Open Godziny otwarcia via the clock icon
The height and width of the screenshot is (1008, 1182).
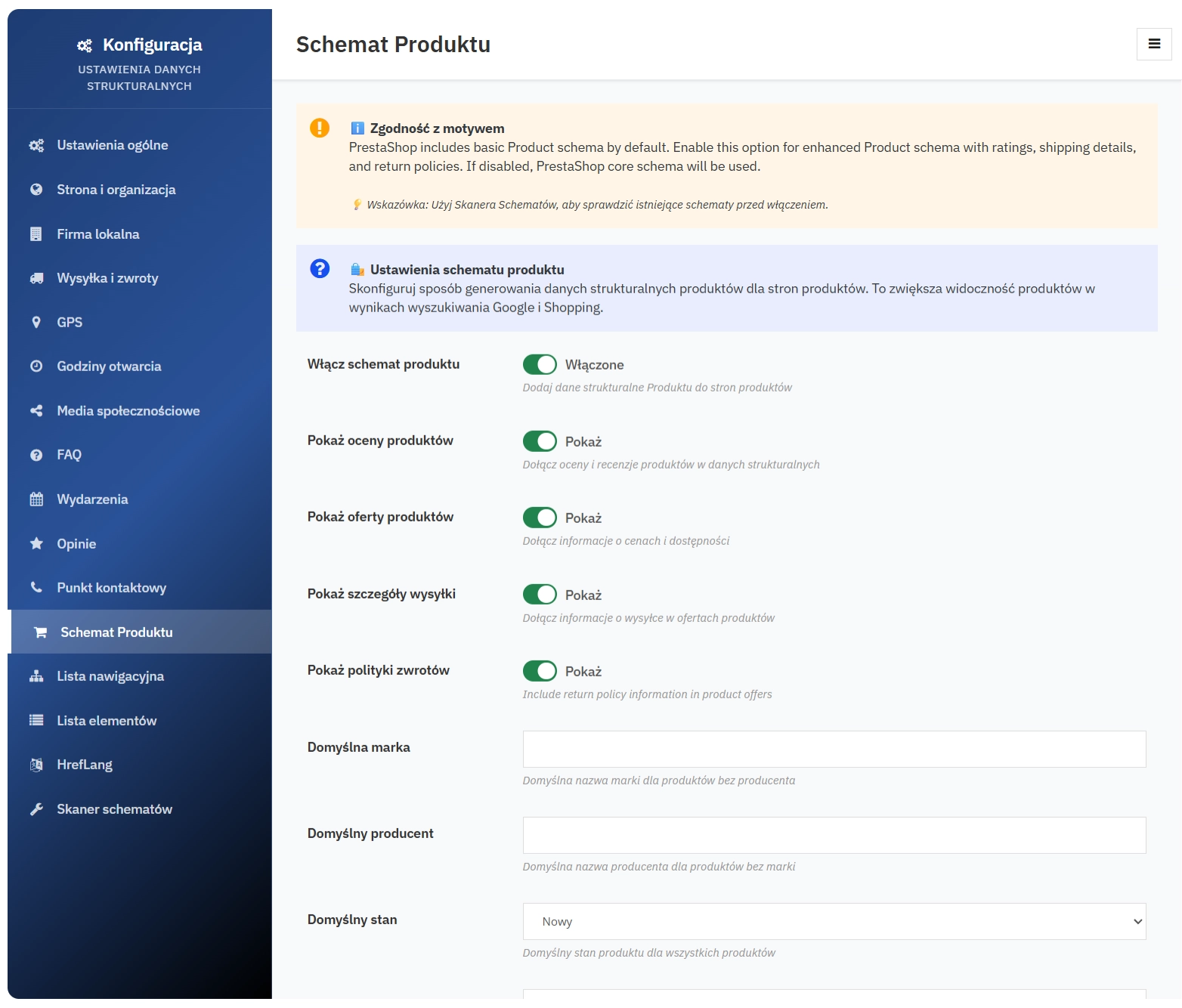36,366
